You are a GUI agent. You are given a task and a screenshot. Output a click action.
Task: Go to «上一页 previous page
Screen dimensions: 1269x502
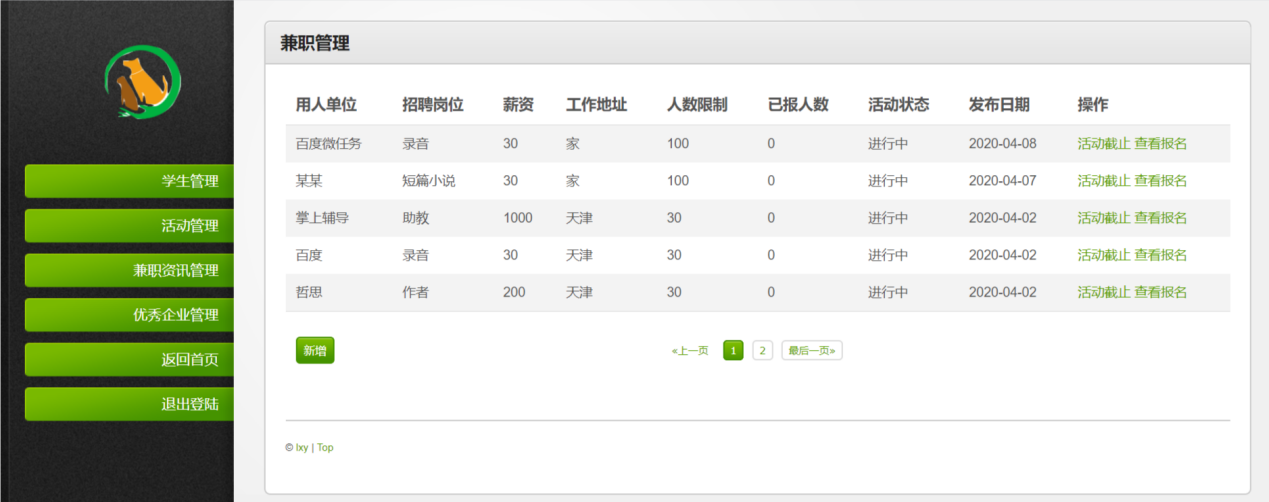[x=690, y=350]
